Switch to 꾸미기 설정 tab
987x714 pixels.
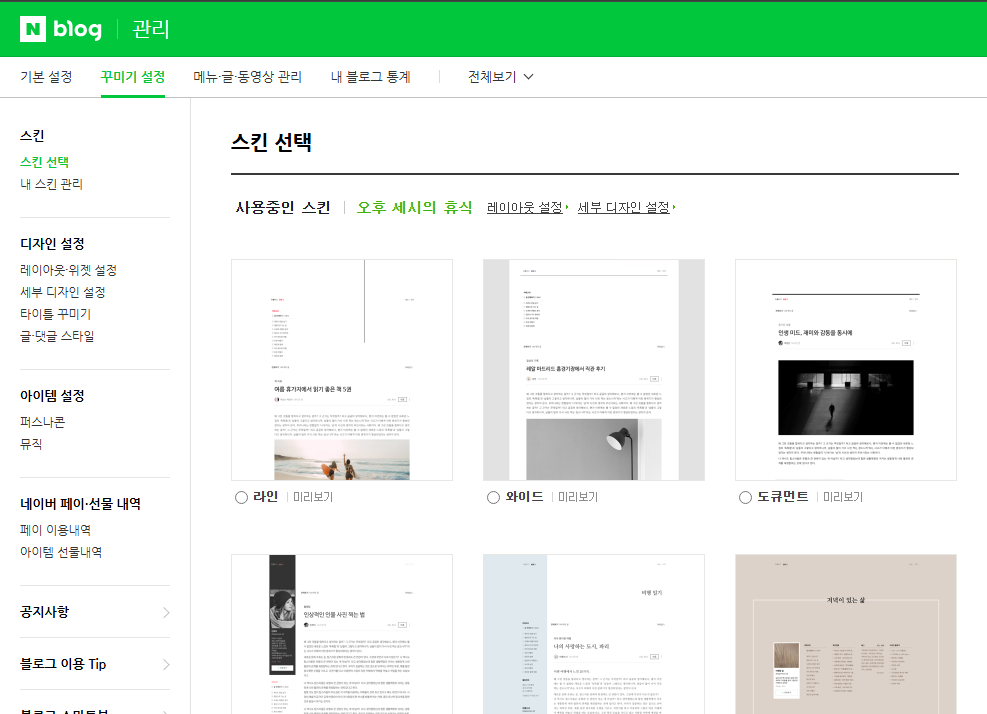[x=133, y=77]
